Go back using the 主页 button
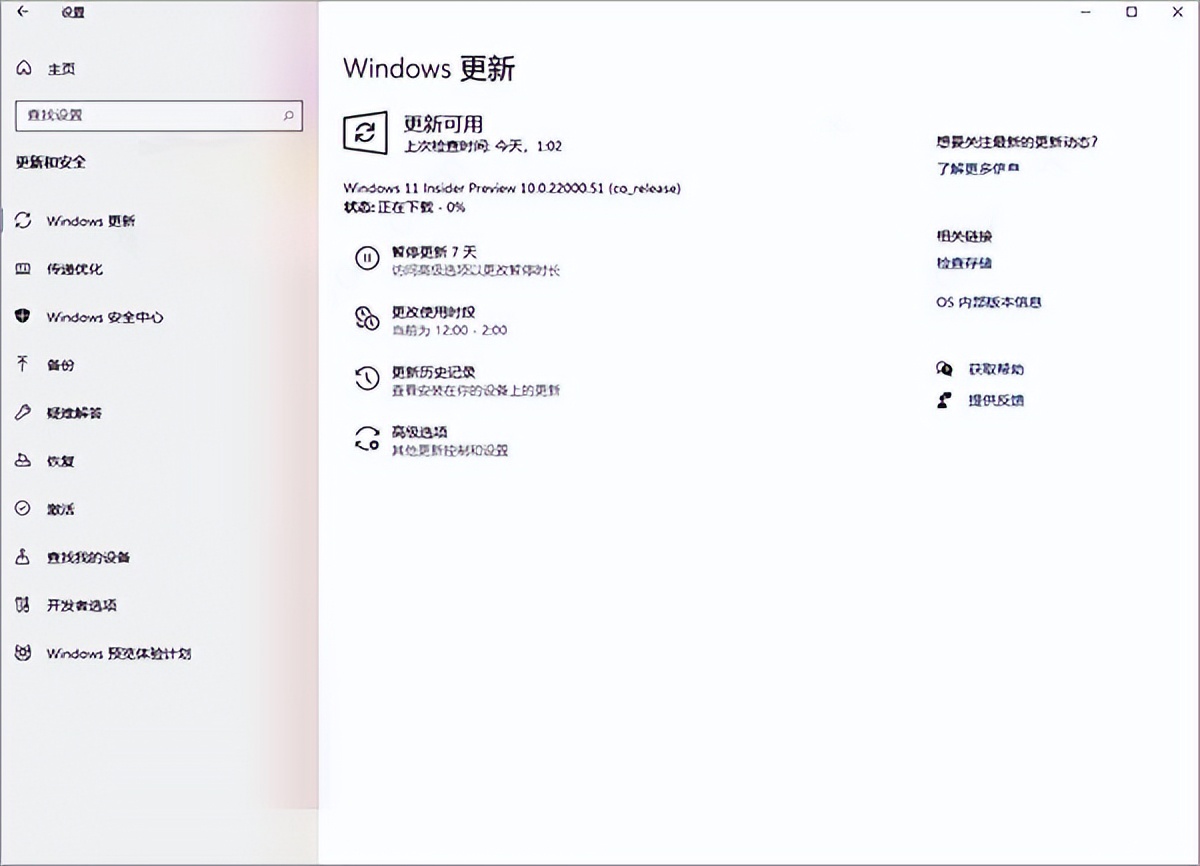This screenshot has height=866, width=1200. tap(61, 69)
